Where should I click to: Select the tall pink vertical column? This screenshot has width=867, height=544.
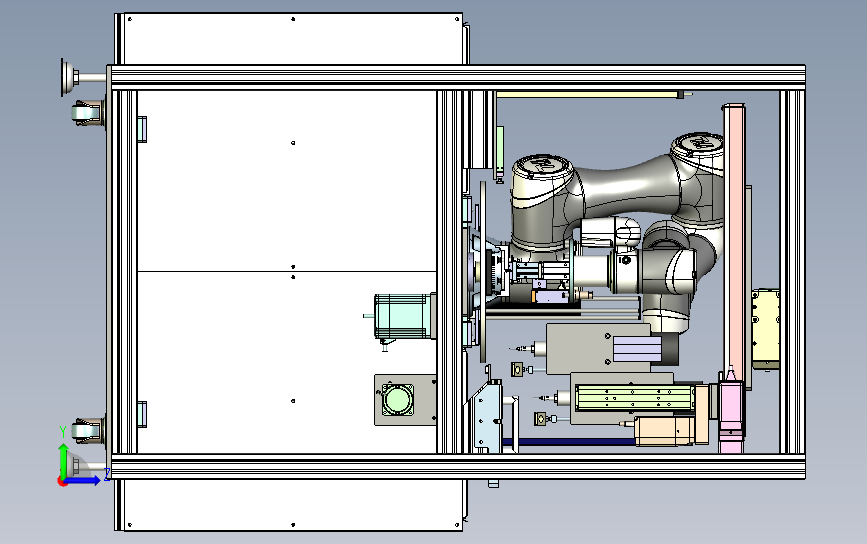pos(734,238)
